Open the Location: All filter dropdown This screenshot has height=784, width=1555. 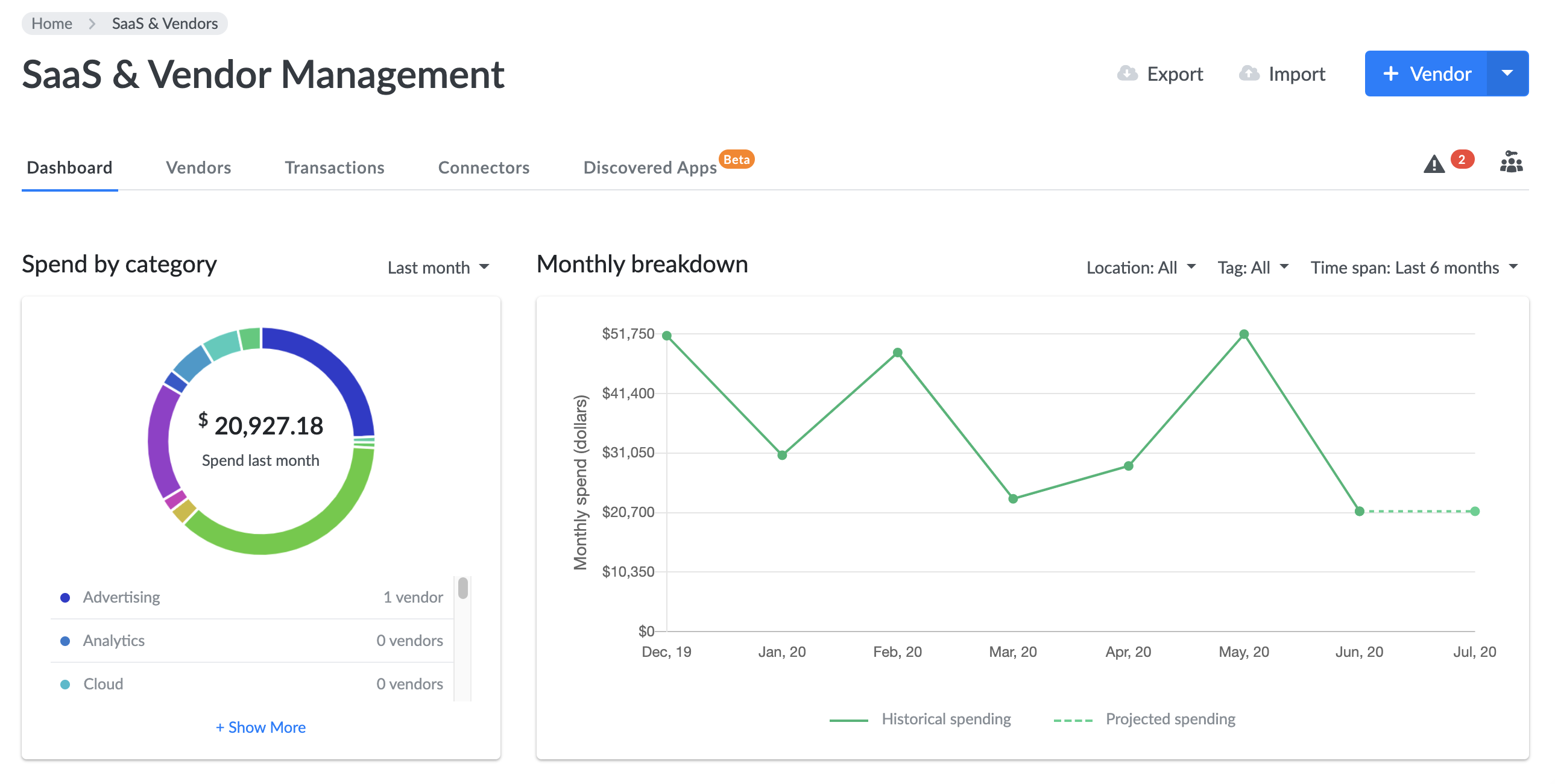[1140, 268]
